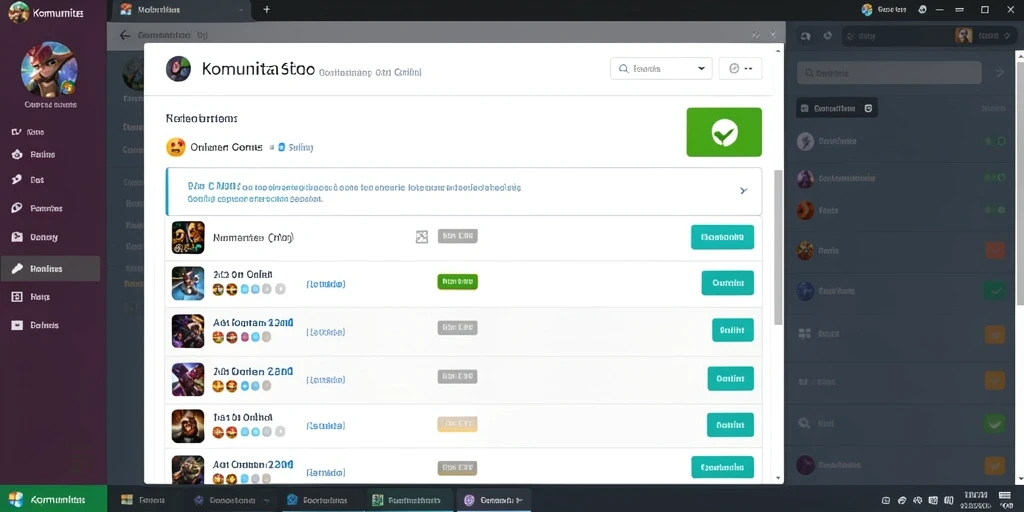This screenshot has height=512, width=1024.
Task: Click the lightning bolt avatar in the right panel
Action: click(x=805, y=141)
